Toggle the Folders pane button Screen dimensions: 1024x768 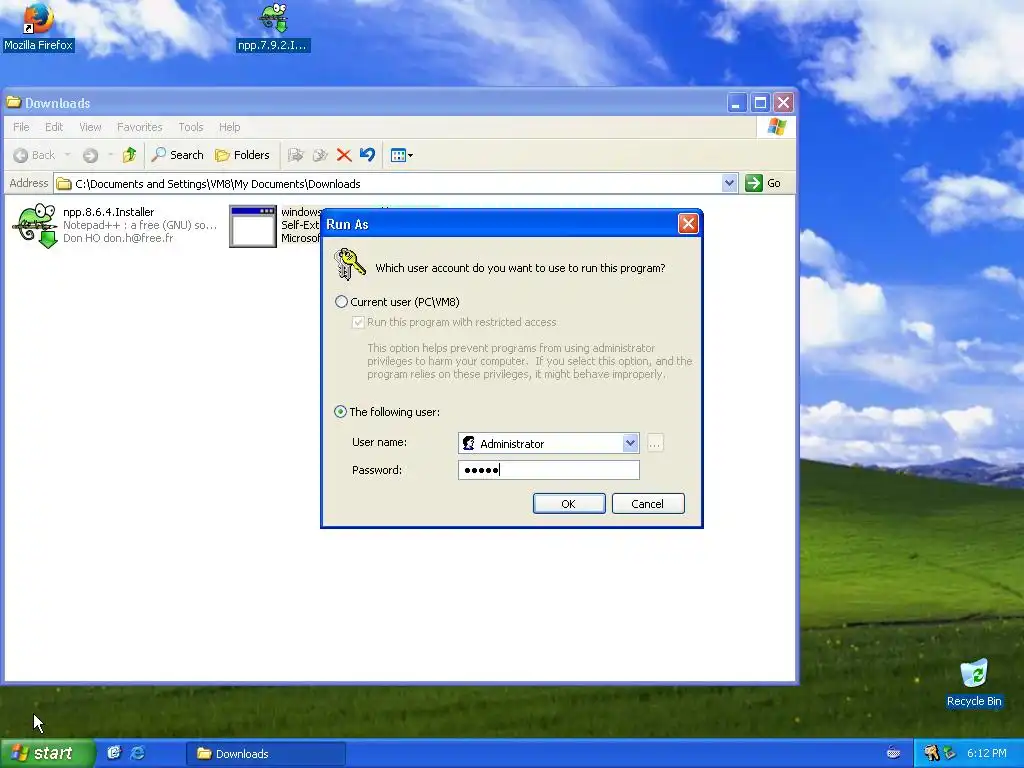tap(242, 155)
